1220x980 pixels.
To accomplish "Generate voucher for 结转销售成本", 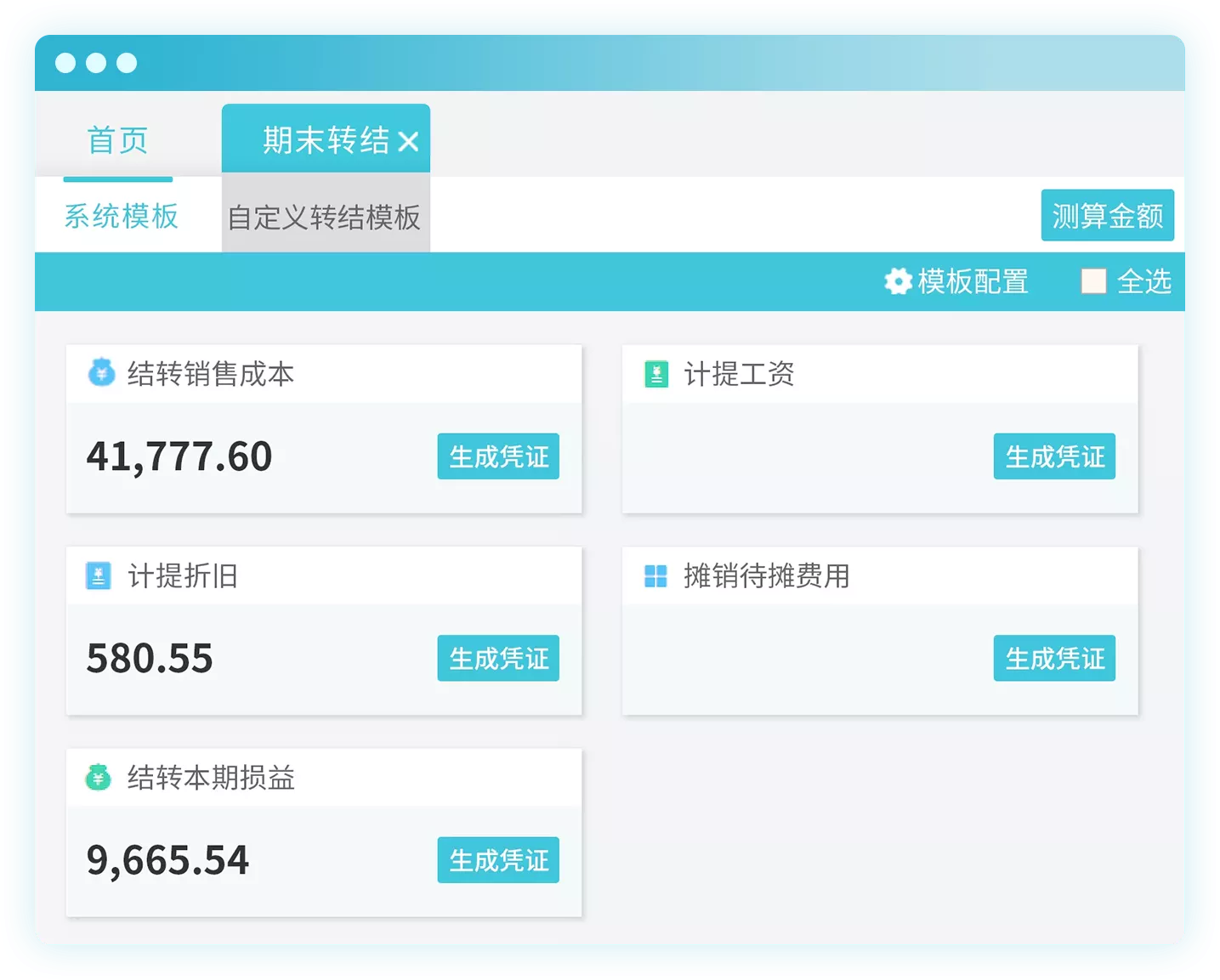I will click(x=498, y=456).
